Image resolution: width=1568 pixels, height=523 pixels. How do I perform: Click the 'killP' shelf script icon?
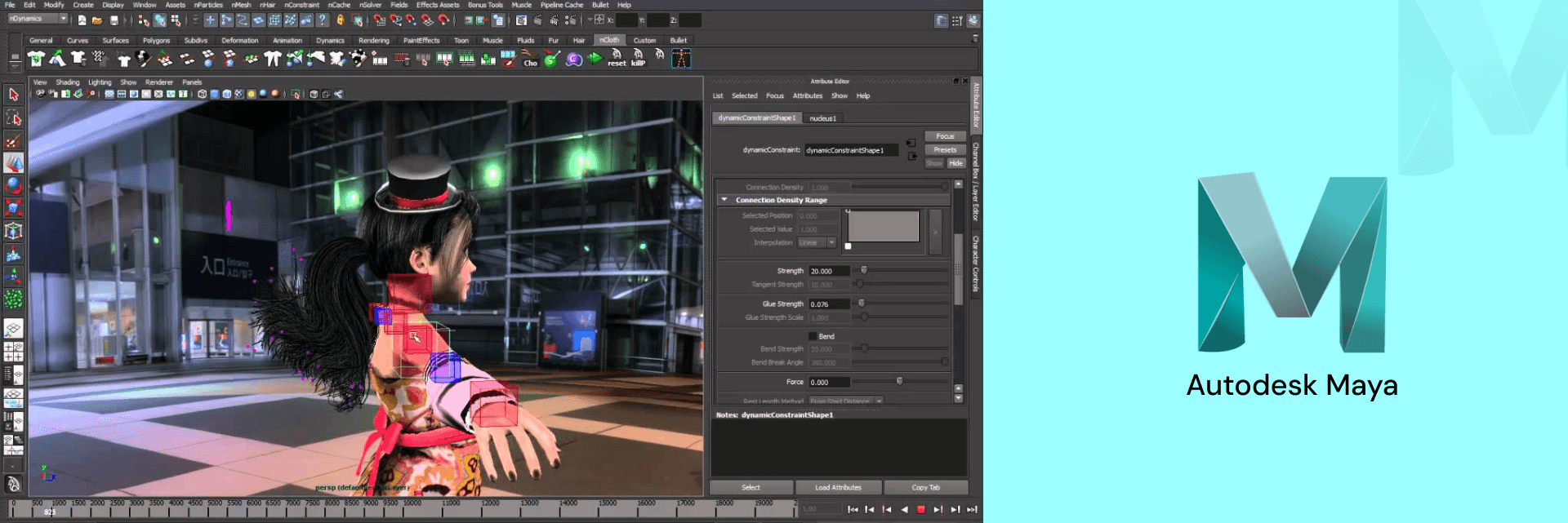click(x=639, y=58)
